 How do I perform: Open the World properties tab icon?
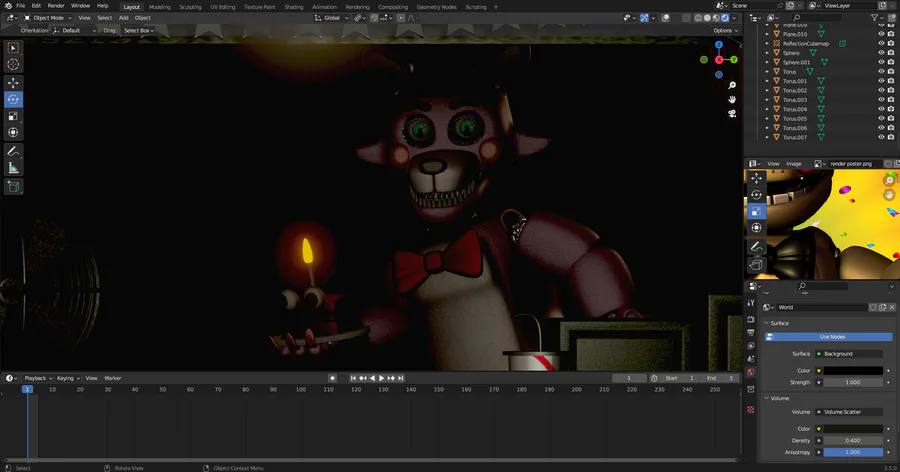click(751, 372)
